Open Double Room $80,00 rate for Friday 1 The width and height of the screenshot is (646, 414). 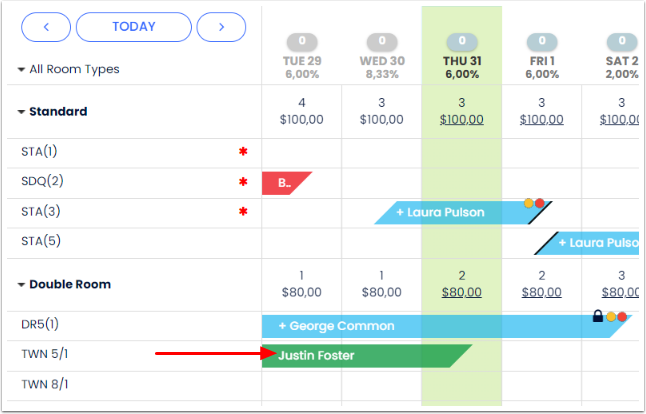point(541,293)
